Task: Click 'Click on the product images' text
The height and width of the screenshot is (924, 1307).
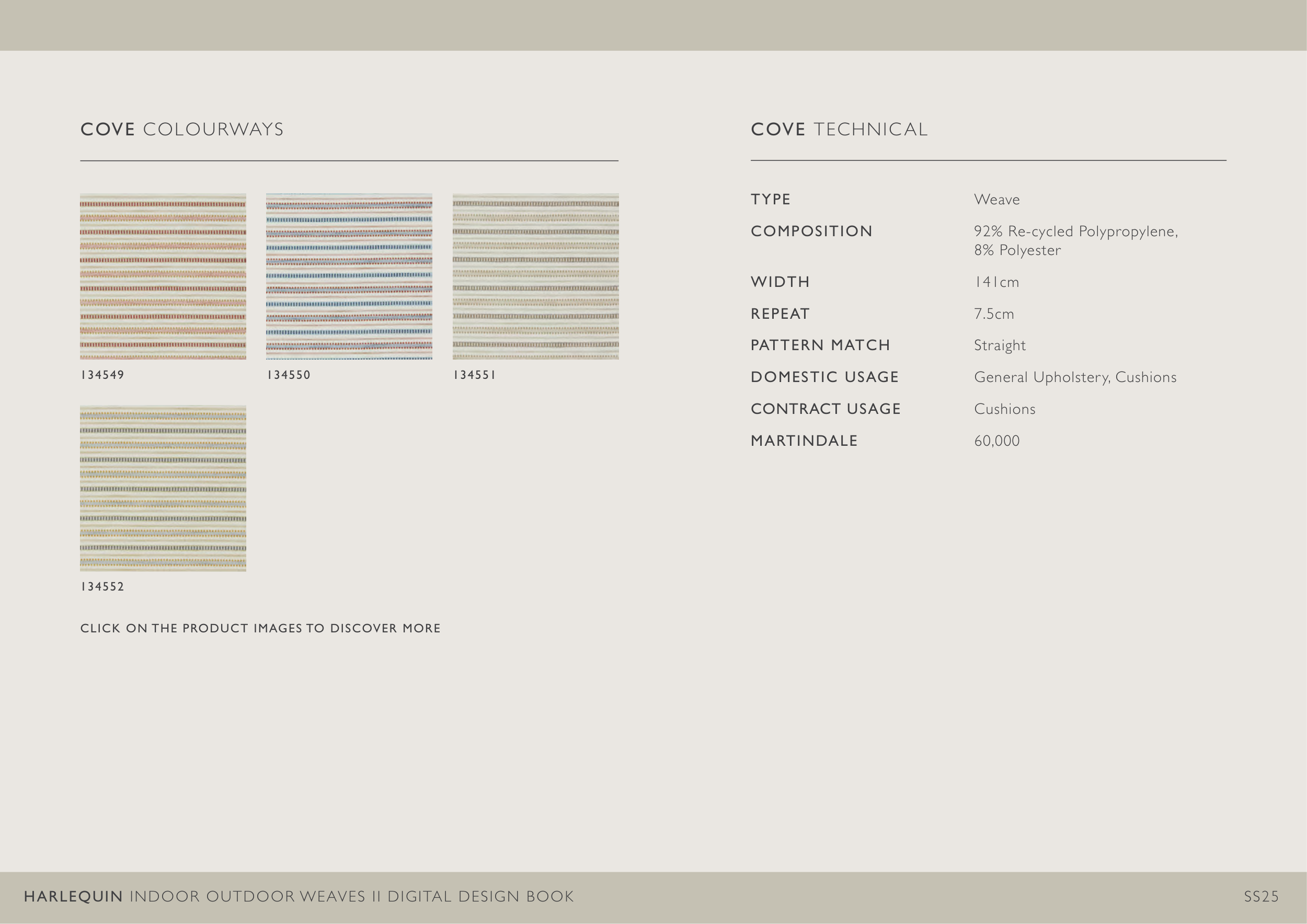Action: (260, 628)
